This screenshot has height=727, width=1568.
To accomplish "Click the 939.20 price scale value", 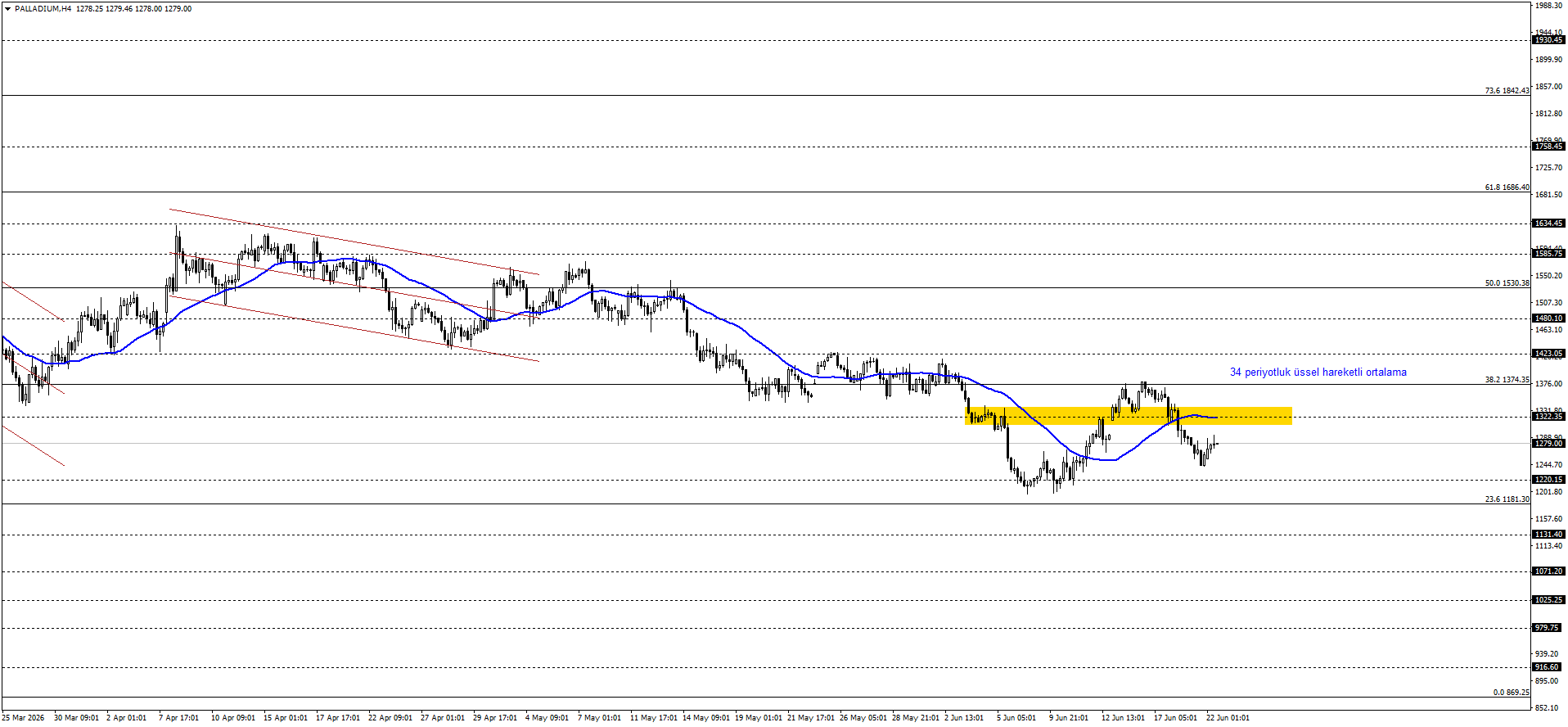I will coord(1548,654).
